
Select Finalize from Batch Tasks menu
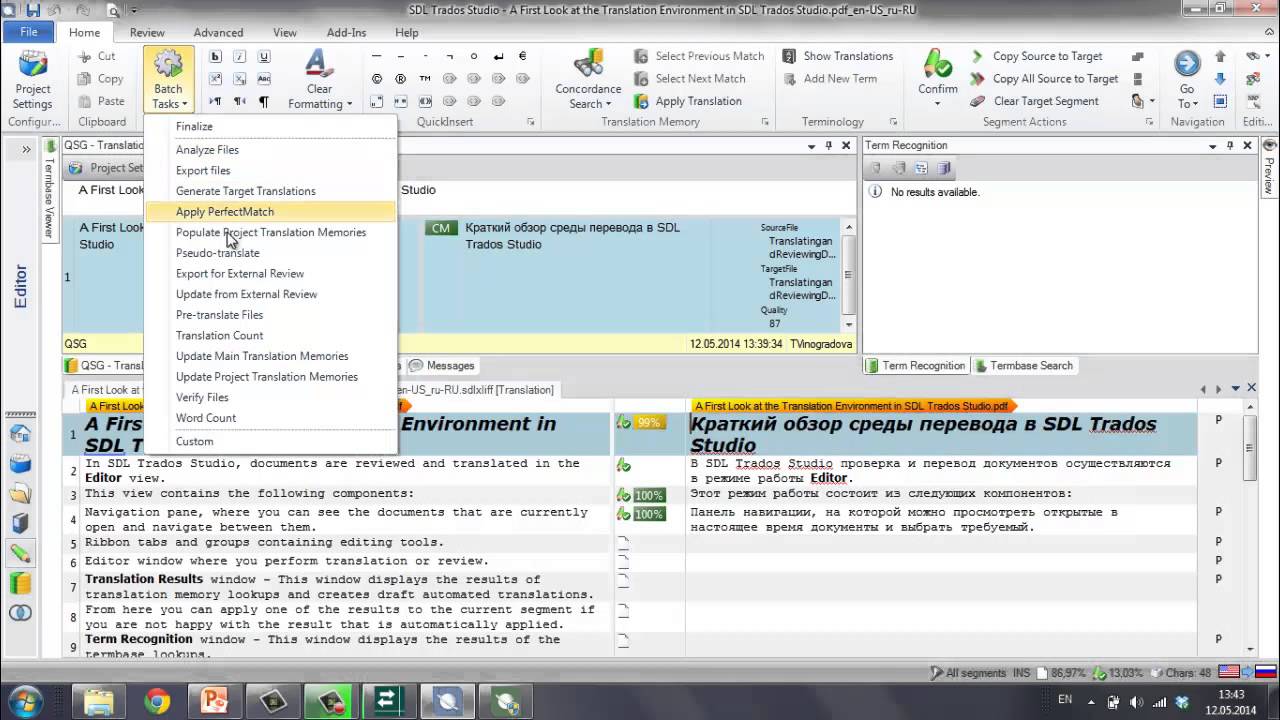tap(271, 126)
